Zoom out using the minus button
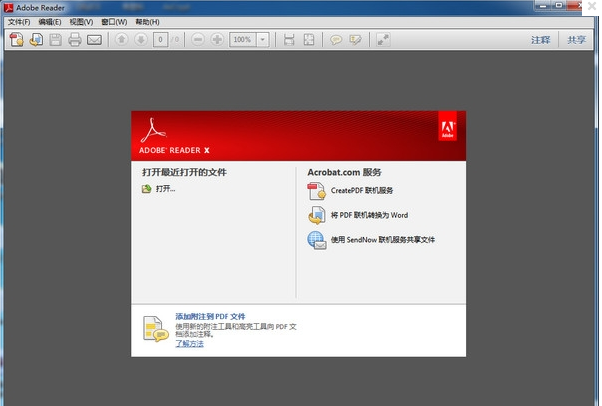Screen dimensions: 602x406 (x=198, y=39)
